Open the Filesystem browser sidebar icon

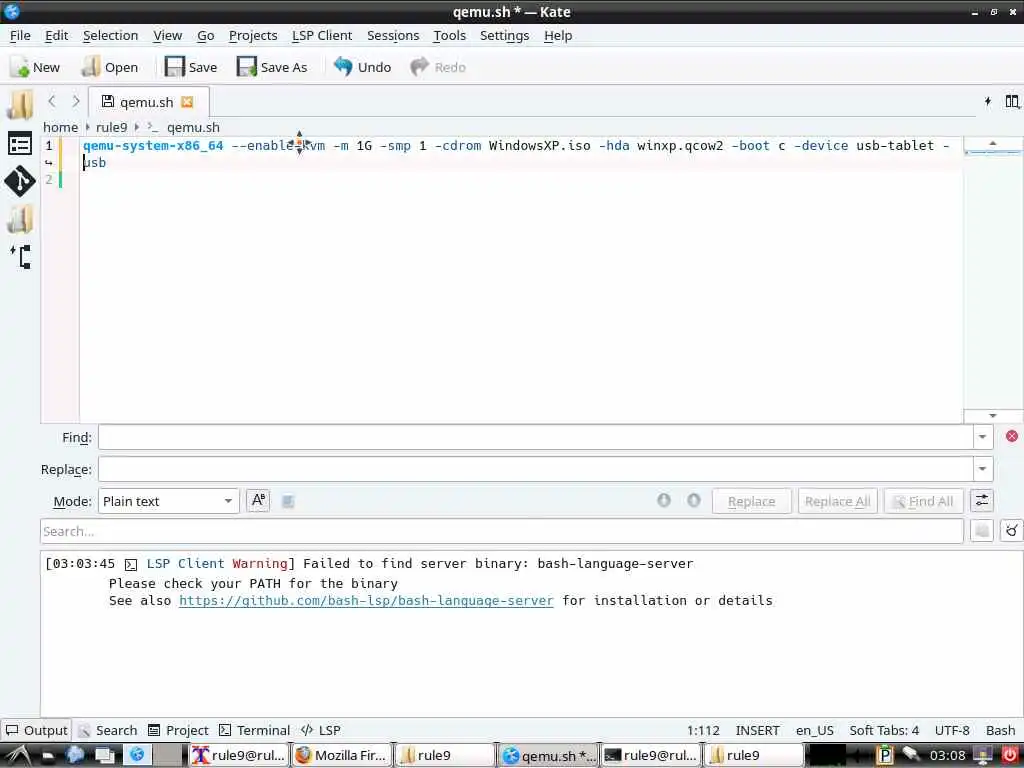tap(20, 219)
